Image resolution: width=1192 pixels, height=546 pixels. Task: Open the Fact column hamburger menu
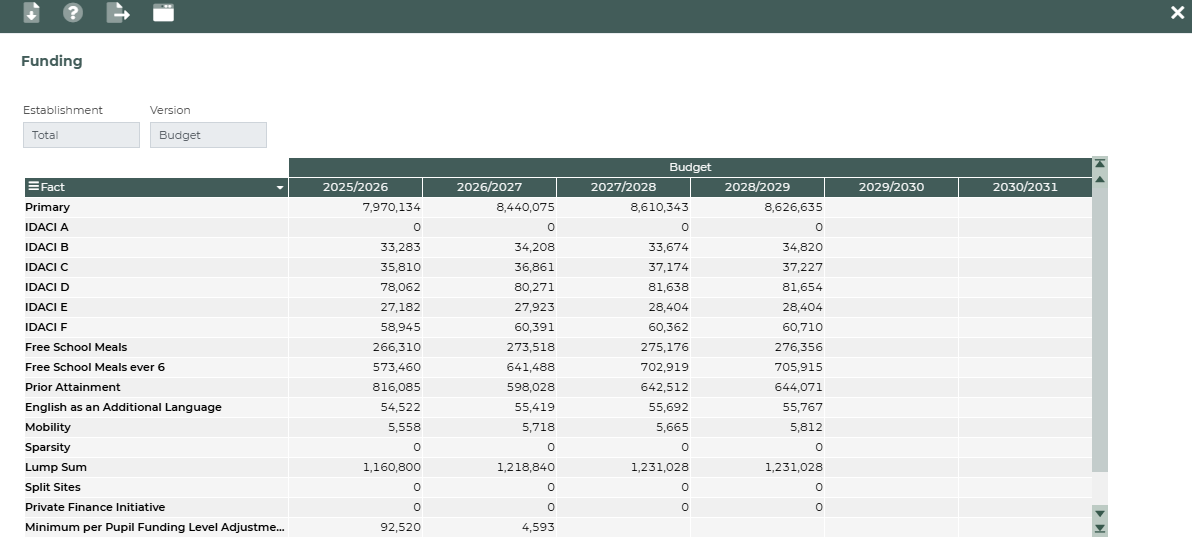point(33,187)
